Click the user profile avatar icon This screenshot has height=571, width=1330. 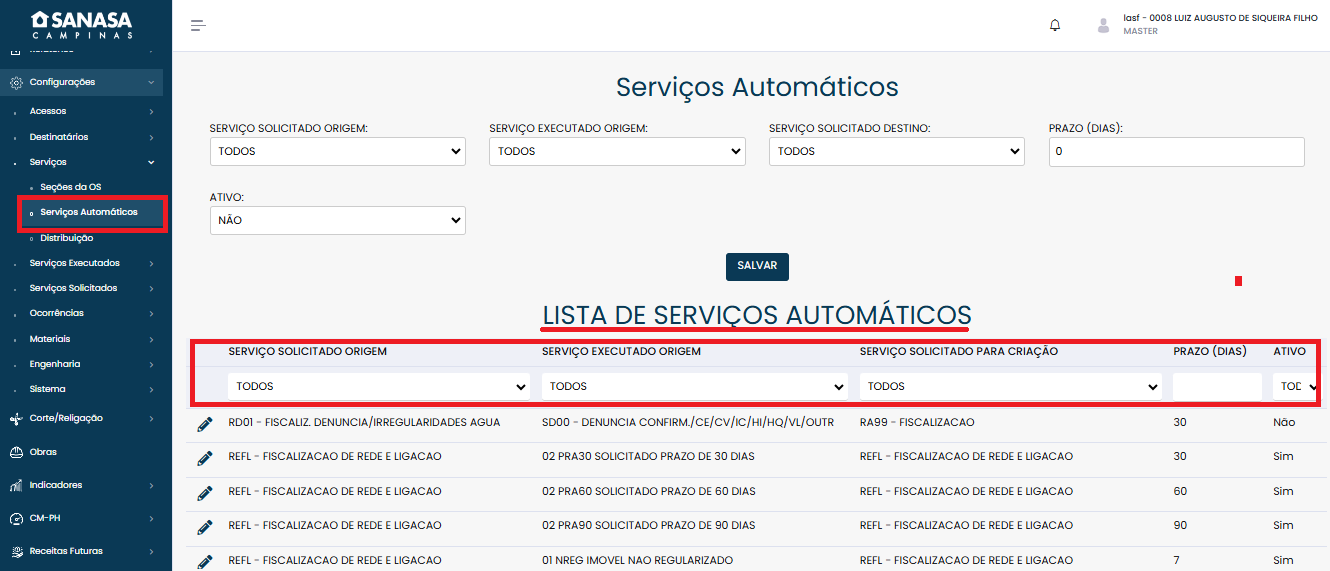(1104, 25)
